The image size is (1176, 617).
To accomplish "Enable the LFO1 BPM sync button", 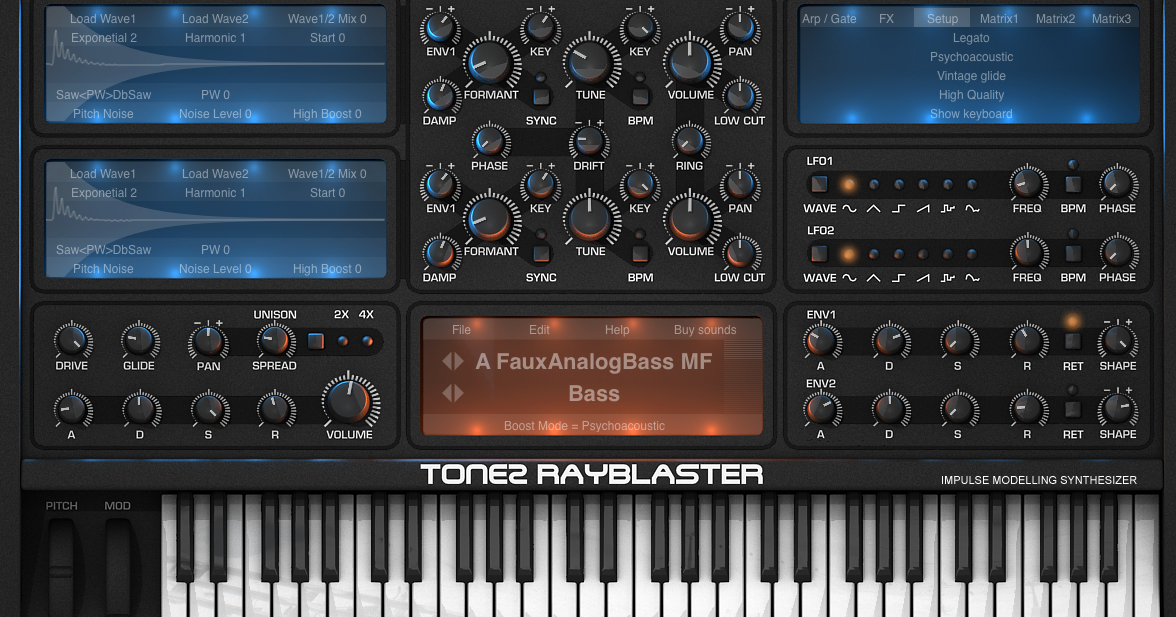I will pyautogui.click(x=1073, y=184).
